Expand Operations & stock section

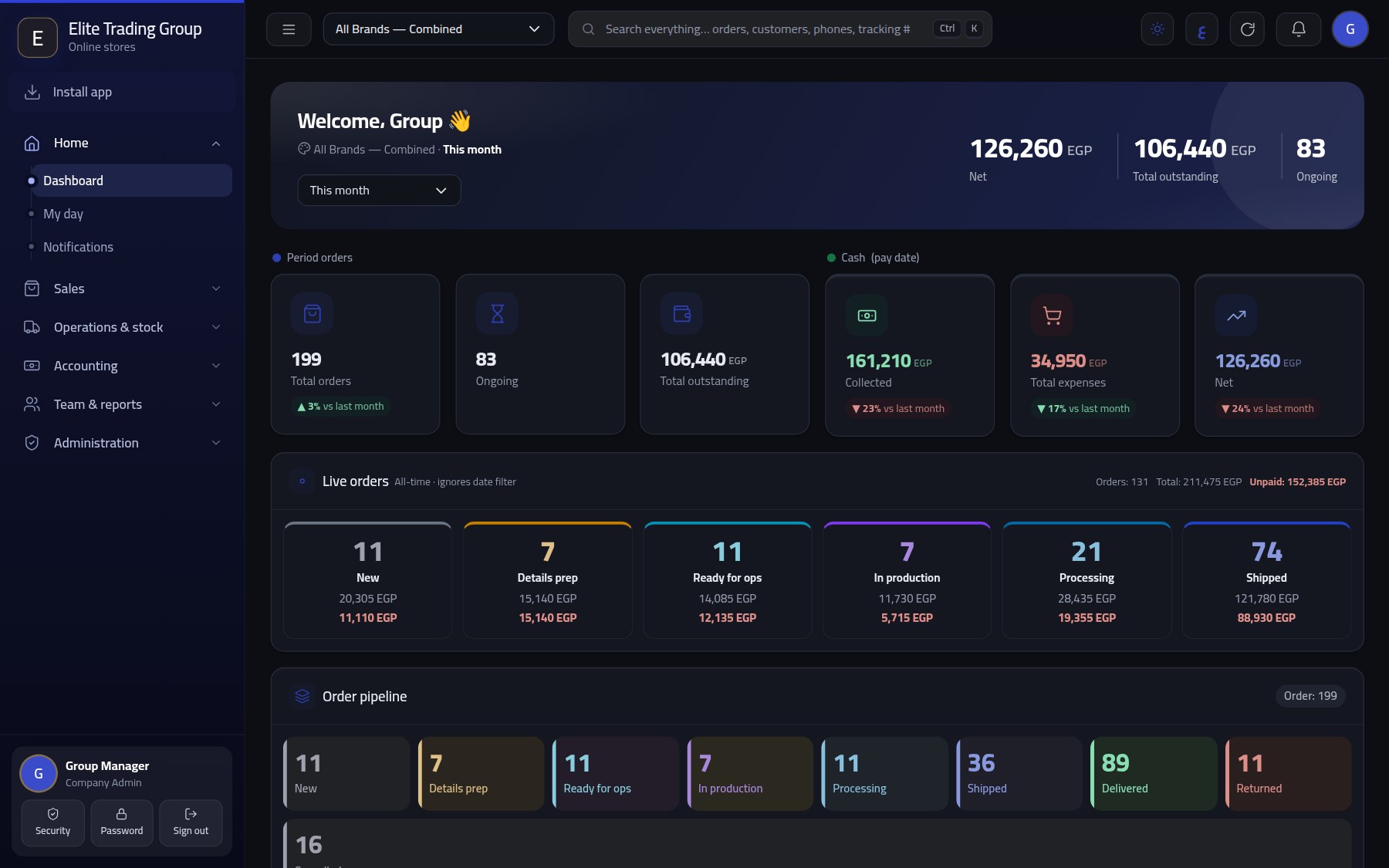123,327
